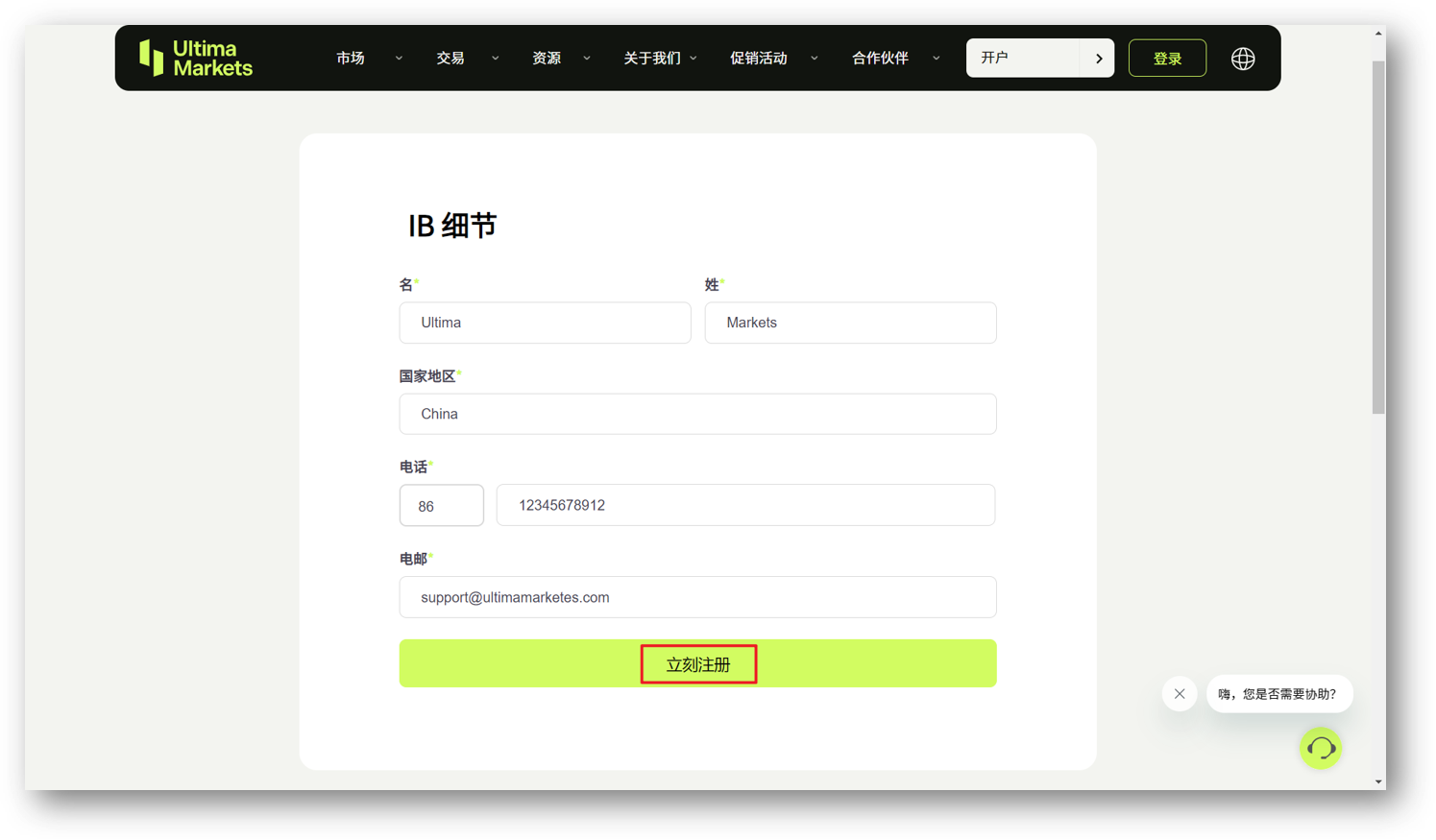Click the scrollbar down arrow
Screen dimensions: 1436x840
tap(1378, 782)
